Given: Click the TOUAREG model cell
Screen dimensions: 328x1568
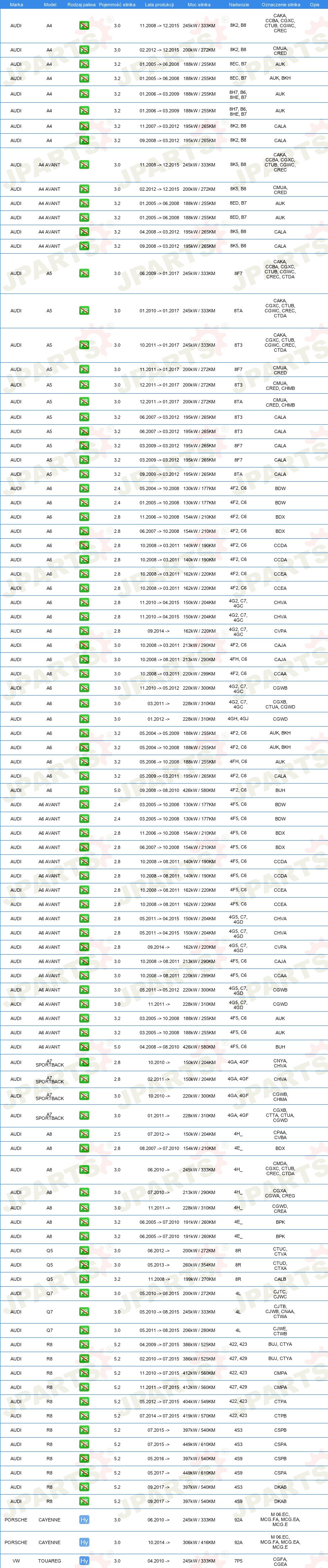Looking at the screenshot, I should click(x=49, y=1561).
